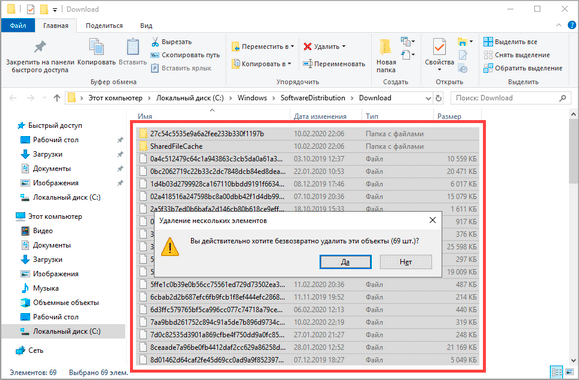This screenshot has height=380, width=579.
Task: Open the File (Файл) tab
Action: click(x=18, y=25)
